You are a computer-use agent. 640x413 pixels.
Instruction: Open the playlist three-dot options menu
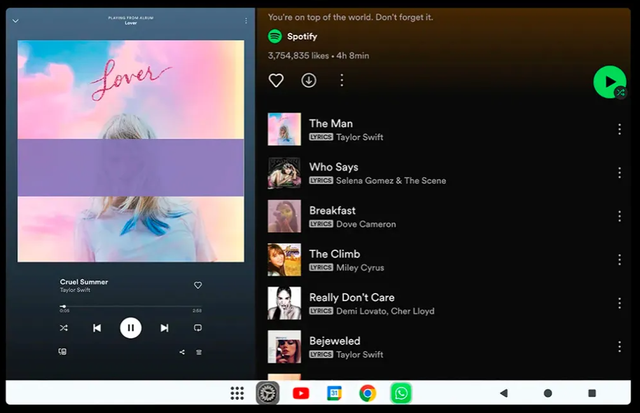pos(342,80)
